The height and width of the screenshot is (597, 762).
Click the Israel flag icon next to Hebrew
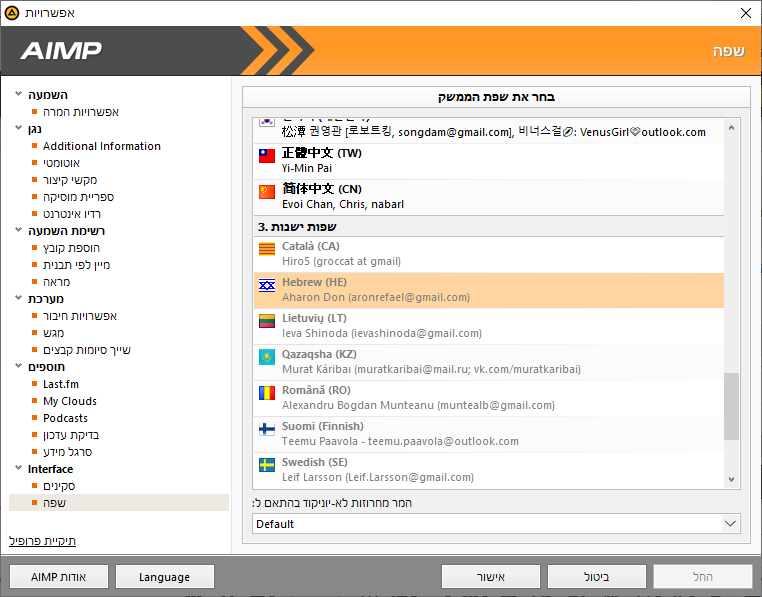pos(267,285)
